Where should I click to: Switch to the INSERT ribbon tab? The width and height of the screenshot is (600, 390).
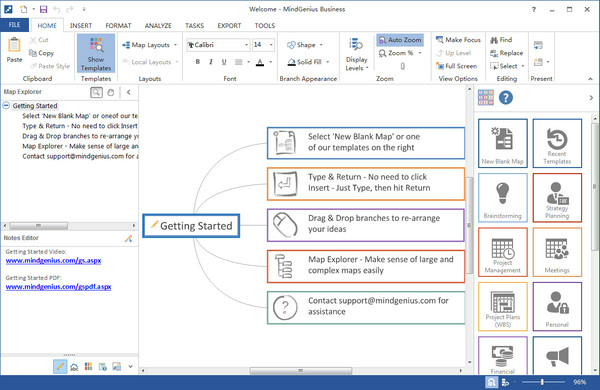[81, 26]
